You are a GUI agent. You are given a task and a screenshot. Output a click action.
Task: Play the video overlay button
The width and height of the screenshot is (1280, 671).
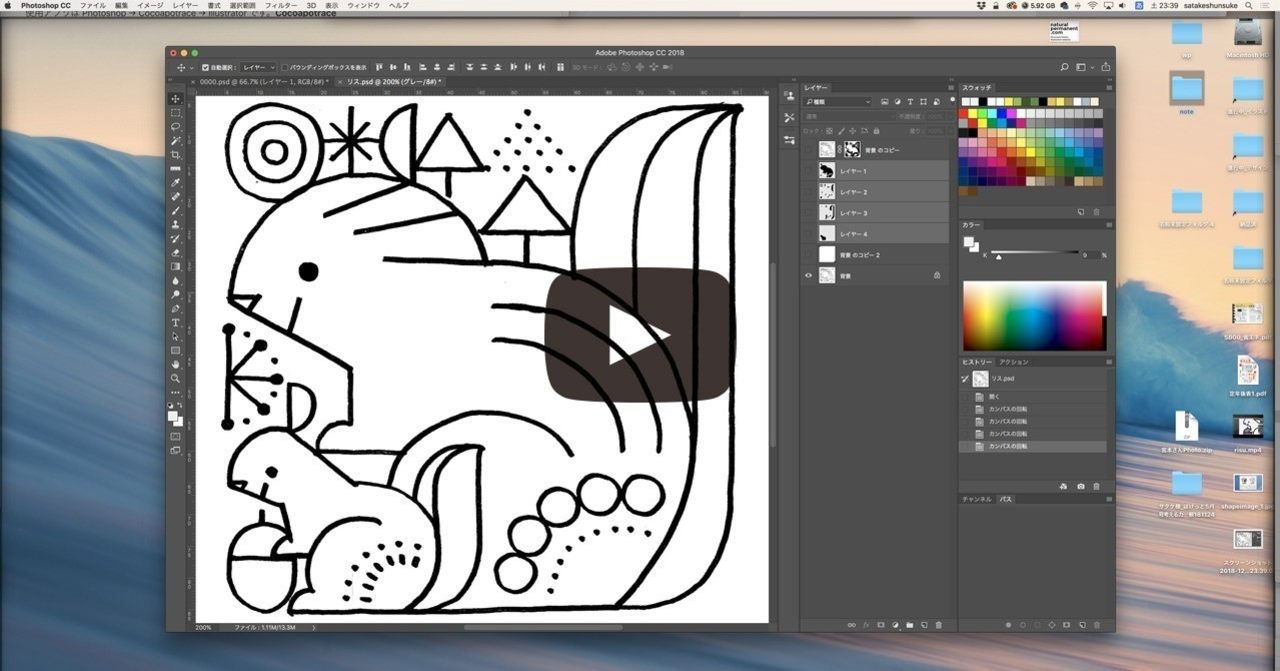tap(639, 336)
